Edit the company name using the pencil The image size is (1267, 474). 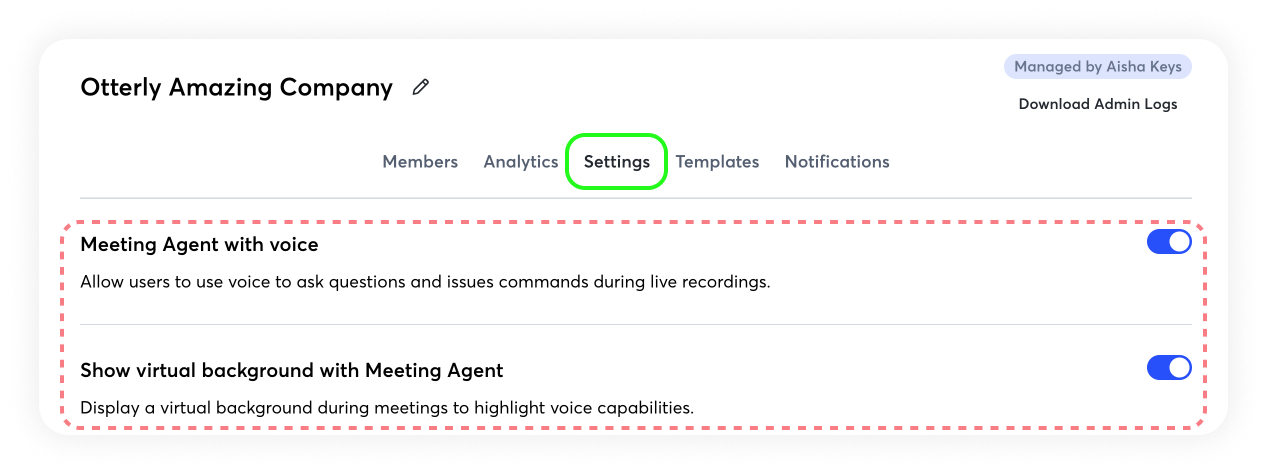(x=421, y=88)
